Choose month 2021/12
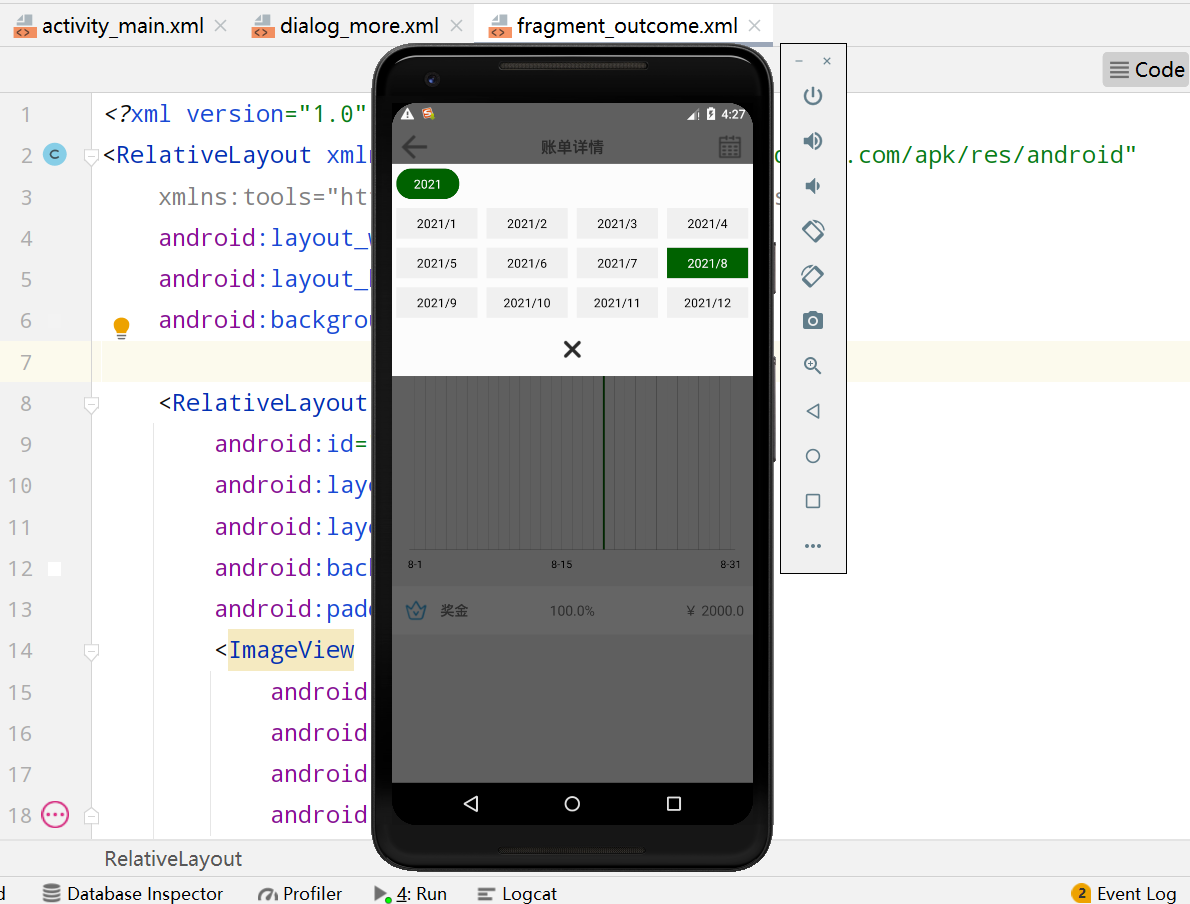 click(707, 302)
